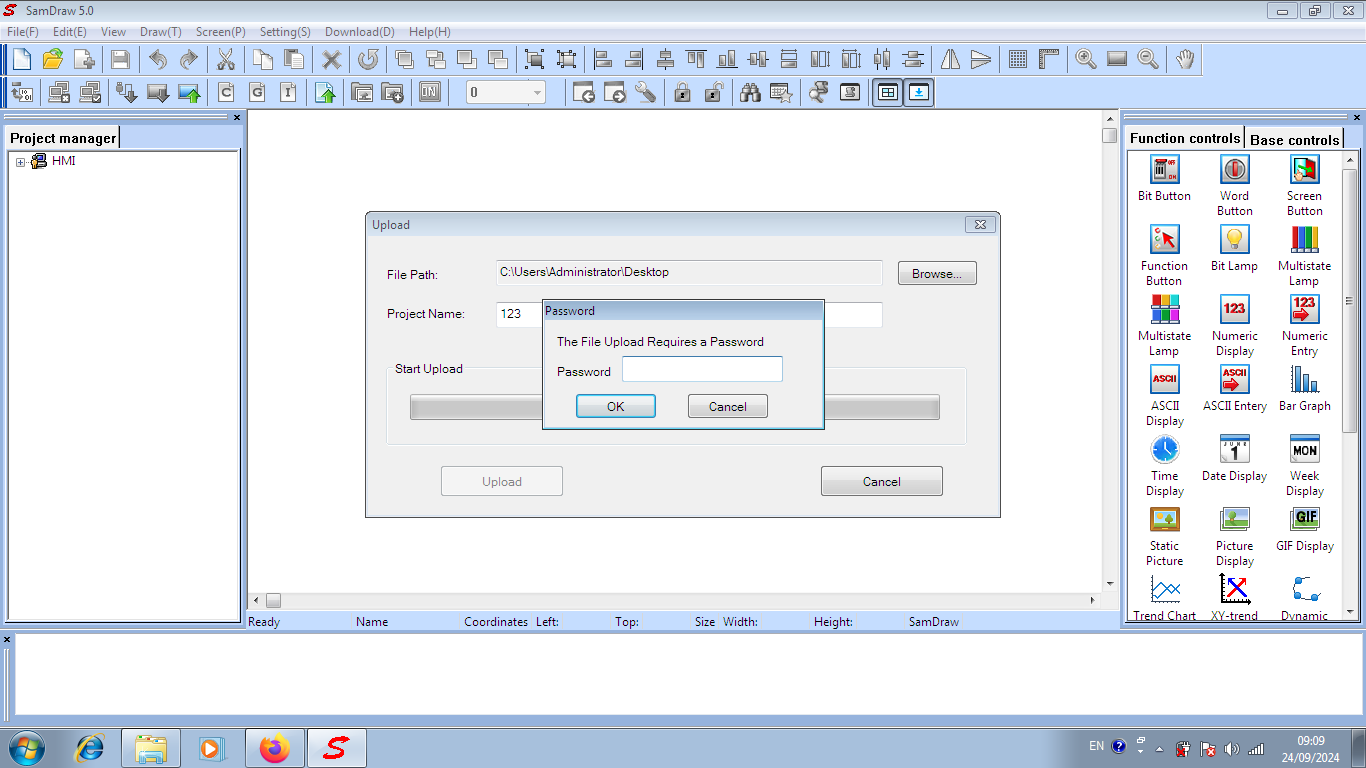Show the grid using the grid icon
The image size is (1366, 768).
point(1018,59)
